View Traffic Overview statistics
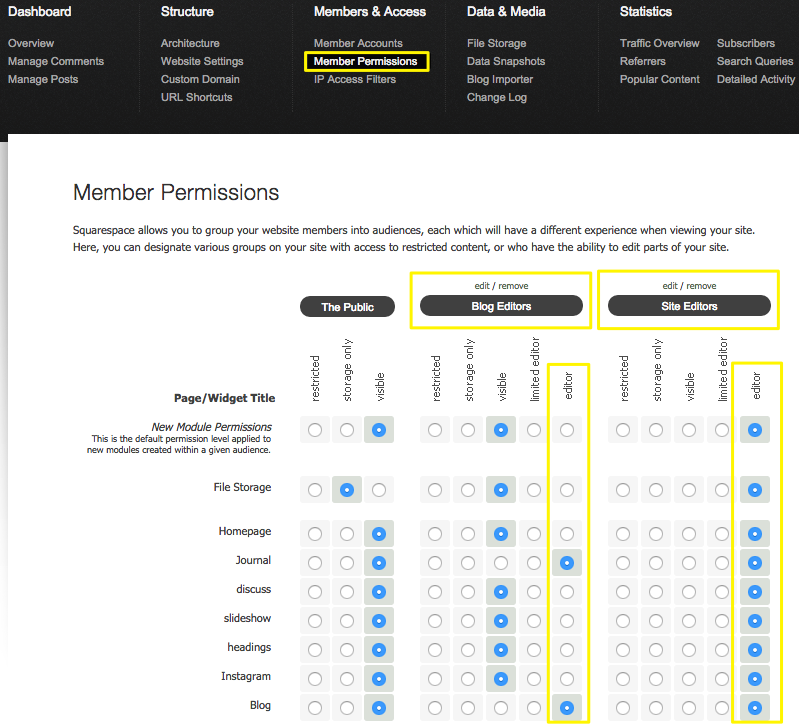799x724 pixels. coord(659,43)
